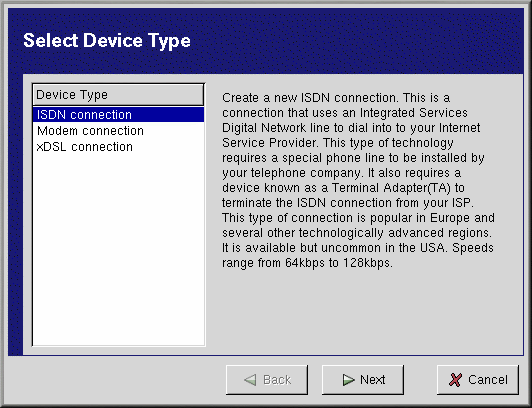Click the 'uncommon in the USA' text
This screenshot has width=532, height=408.
click(x=383, y=248)
